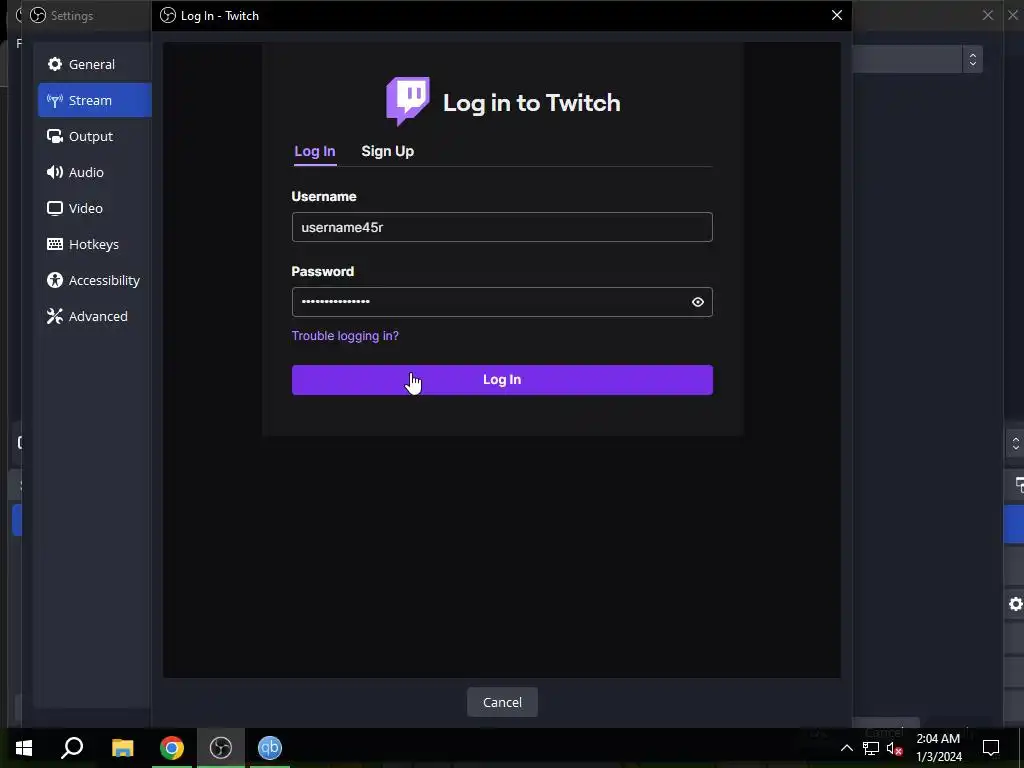
Task: Click the General gear icon
Action: (x=55, y=64)
